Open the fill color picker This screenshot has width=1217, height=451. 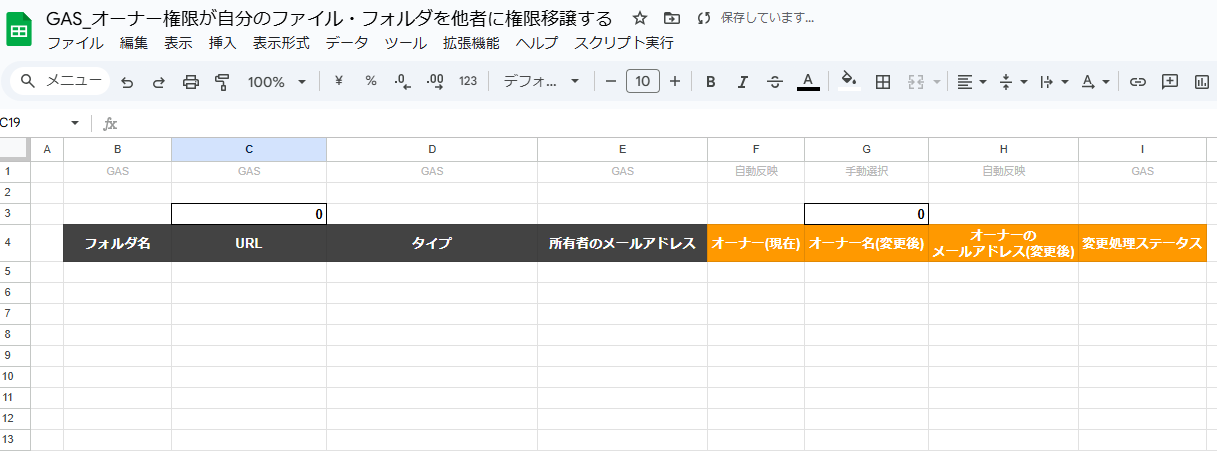point(849,82)
